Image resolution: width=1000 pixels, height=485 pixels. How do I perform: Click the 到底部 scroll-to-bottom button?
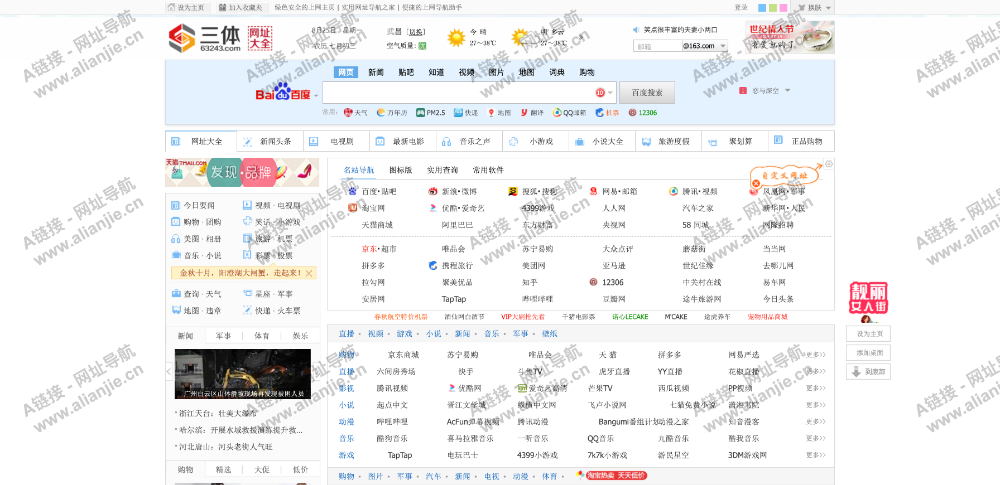pyautogui.click(x=868, y=371)
